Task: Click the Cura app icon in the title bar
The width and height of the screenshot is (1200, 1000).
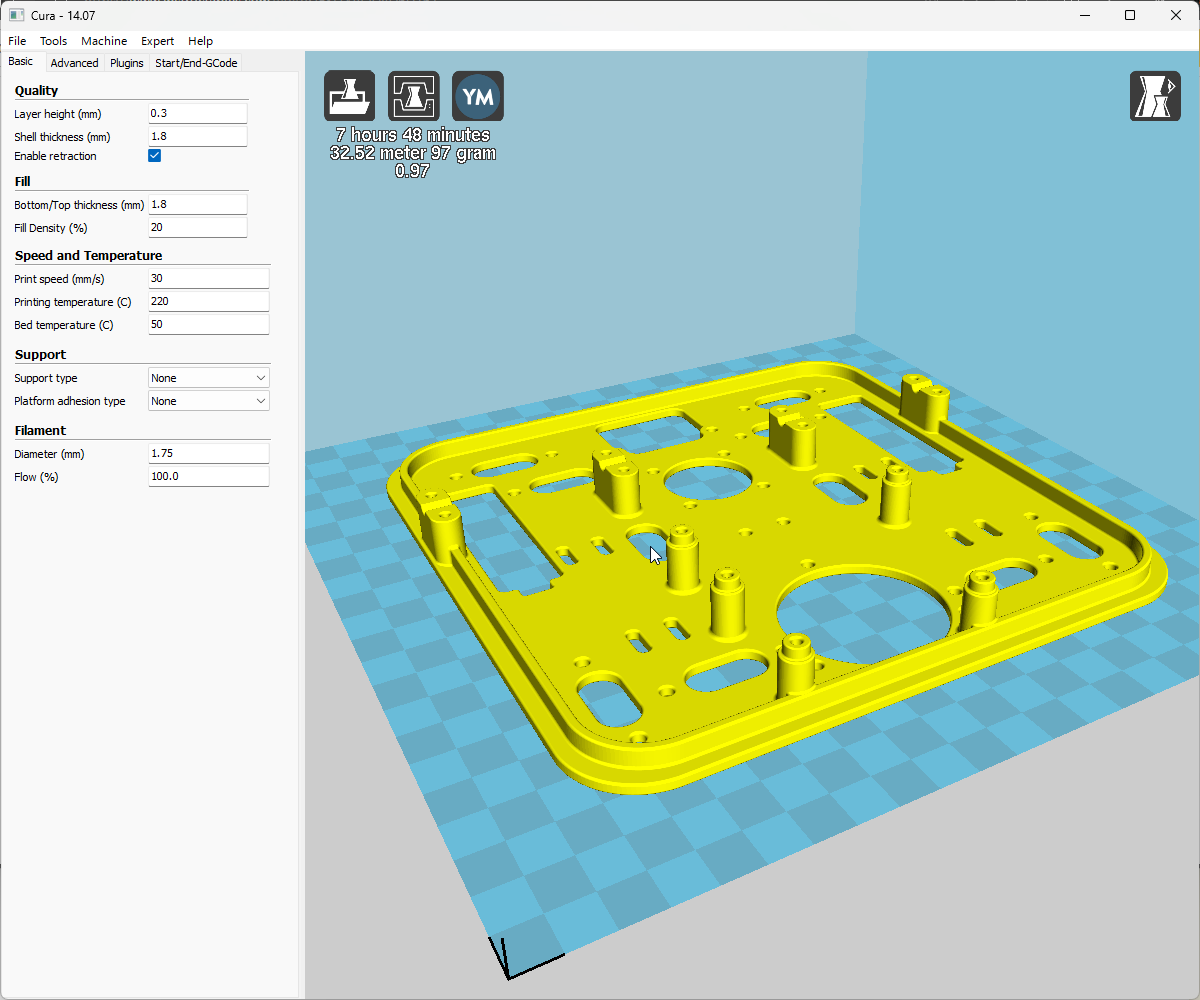Action: 16,15
